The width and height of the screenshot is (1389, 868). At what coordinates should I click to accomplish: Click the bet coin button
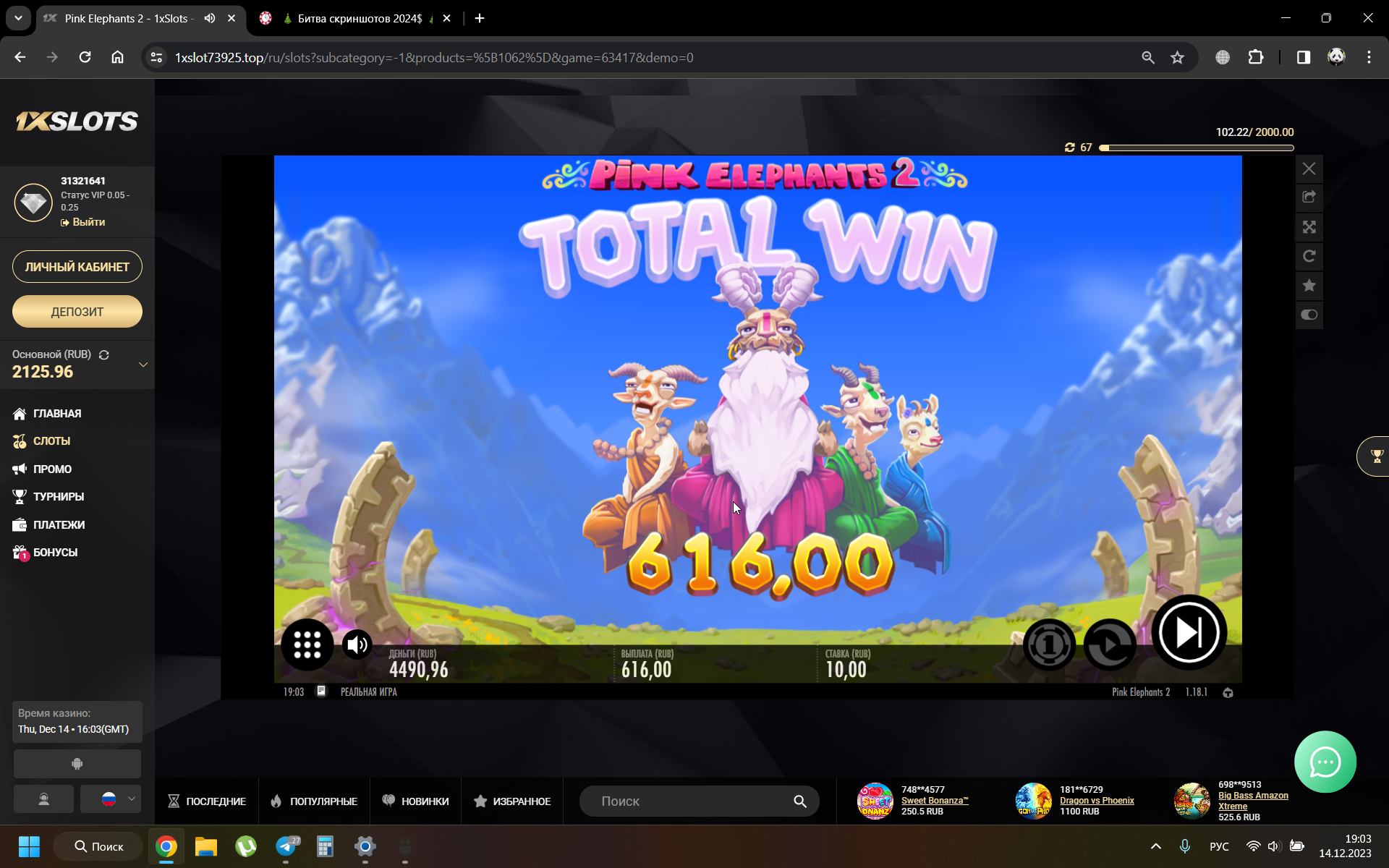(1048, 644)
